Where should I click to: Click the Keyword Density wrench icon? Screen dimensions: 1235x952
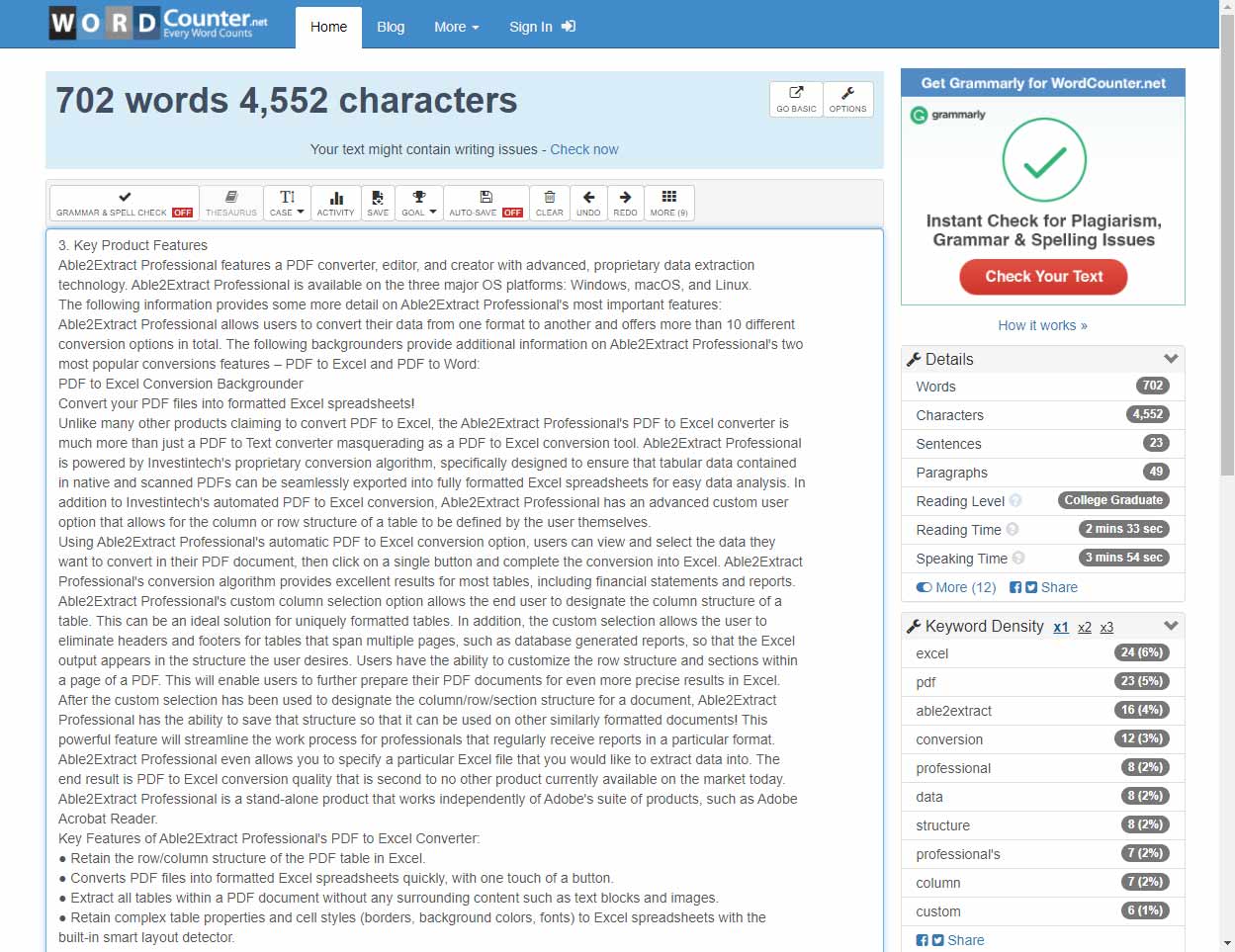914,626
